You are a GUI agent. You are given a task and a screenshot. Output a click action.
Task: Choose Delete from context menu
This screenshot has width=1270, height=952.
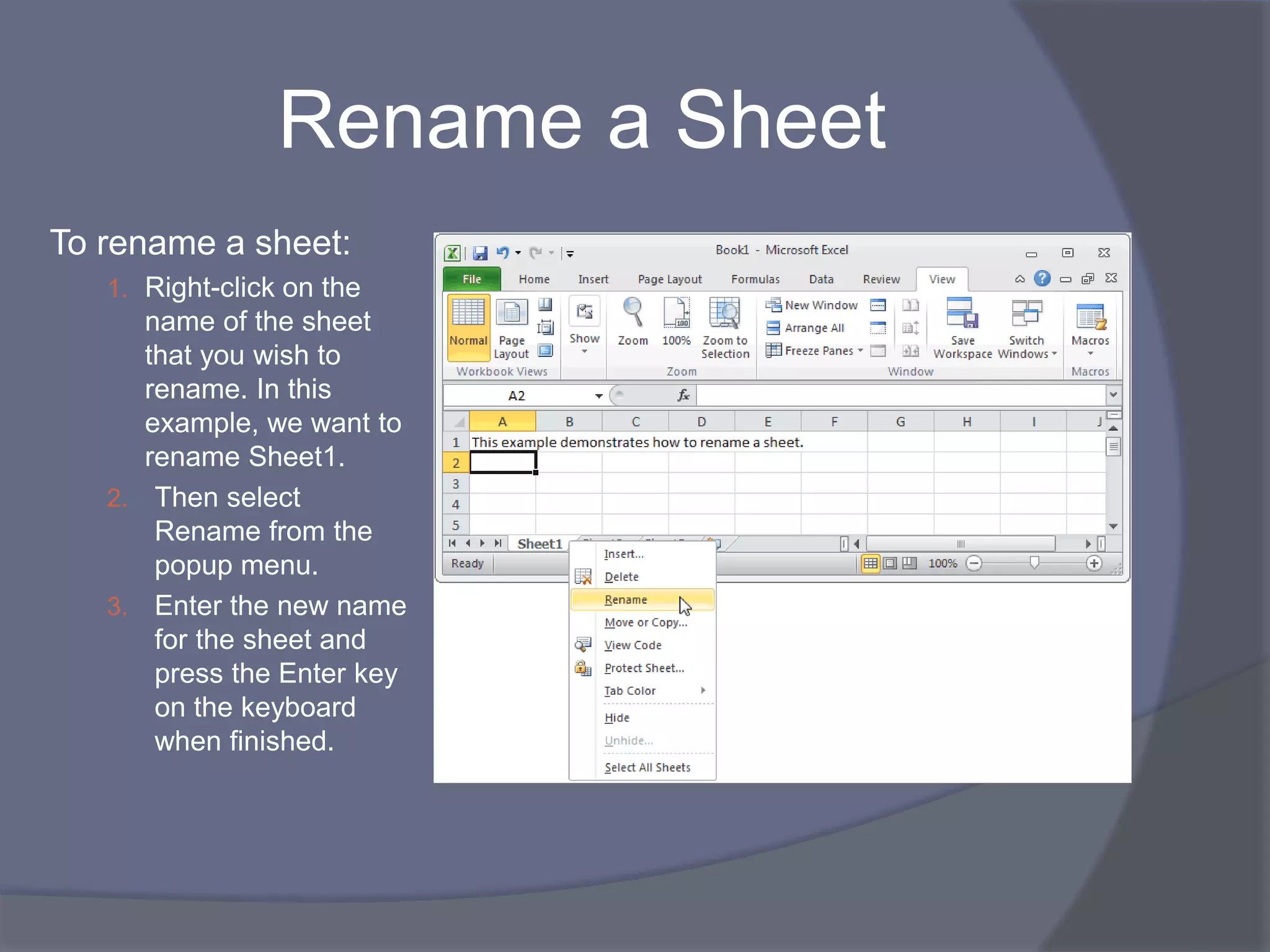point(642,577)
